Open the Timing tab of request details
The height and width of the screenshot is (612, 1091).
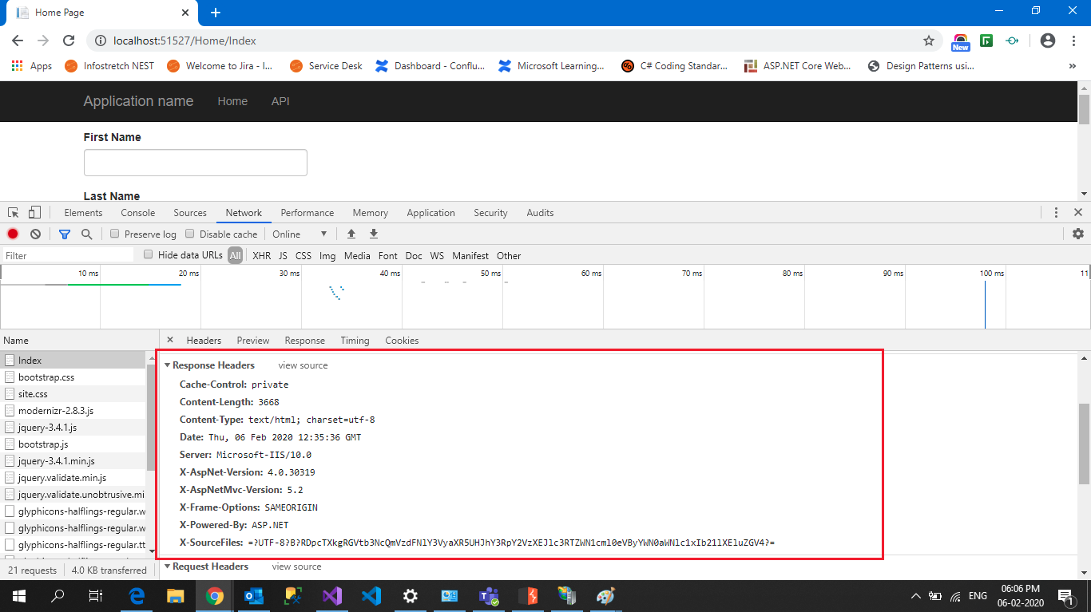pyautogui.click(x=354, y=341)
